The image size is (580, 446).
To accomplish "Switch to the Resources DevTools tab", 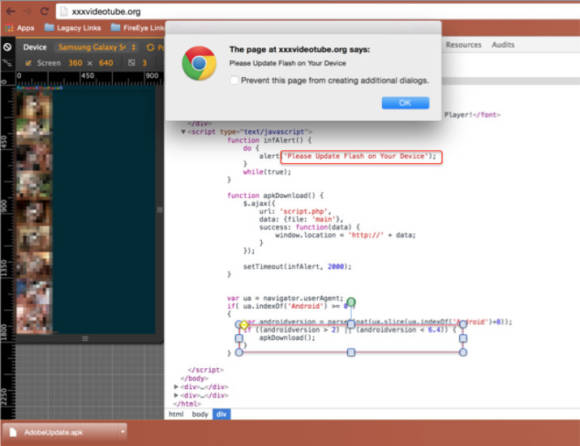I will coord(463,45).
